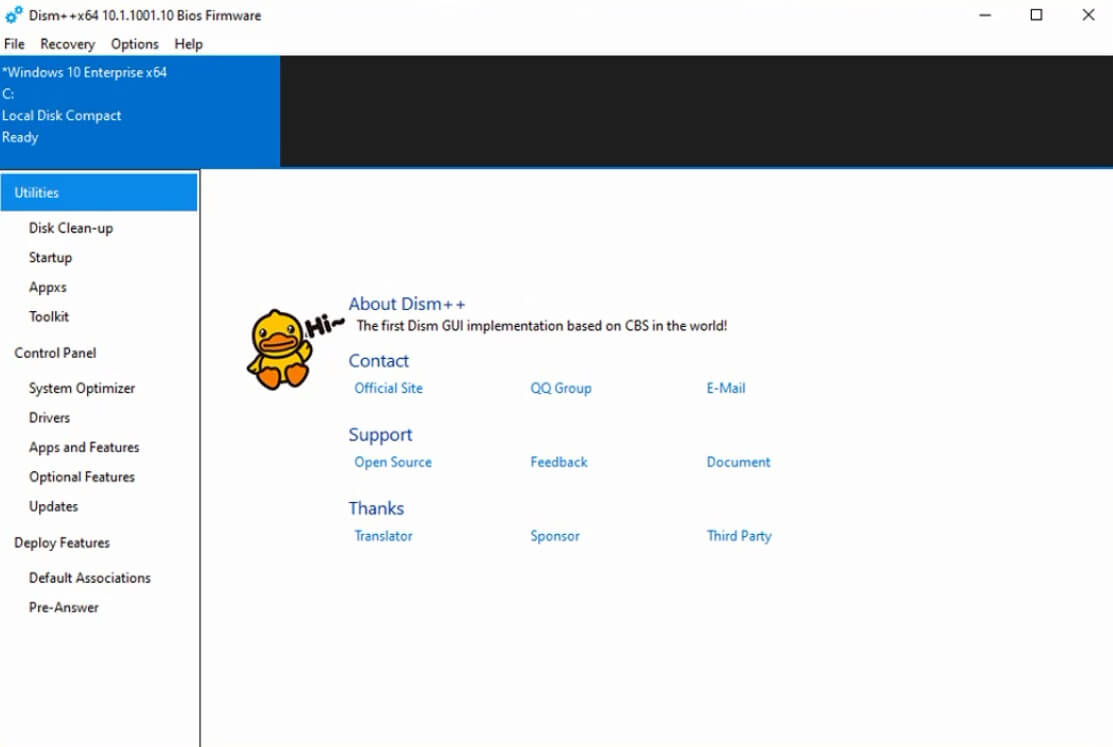Open the Toolkit section

coord(49,317)
